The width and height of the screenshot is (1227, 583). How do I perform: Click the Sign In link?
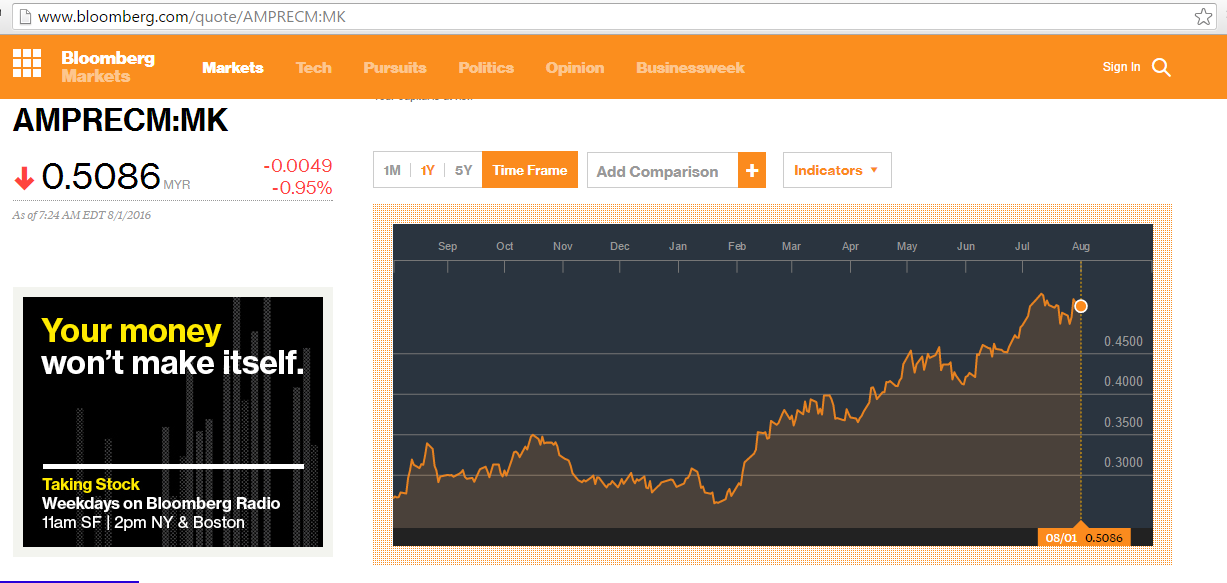[x=1121, y=67]
